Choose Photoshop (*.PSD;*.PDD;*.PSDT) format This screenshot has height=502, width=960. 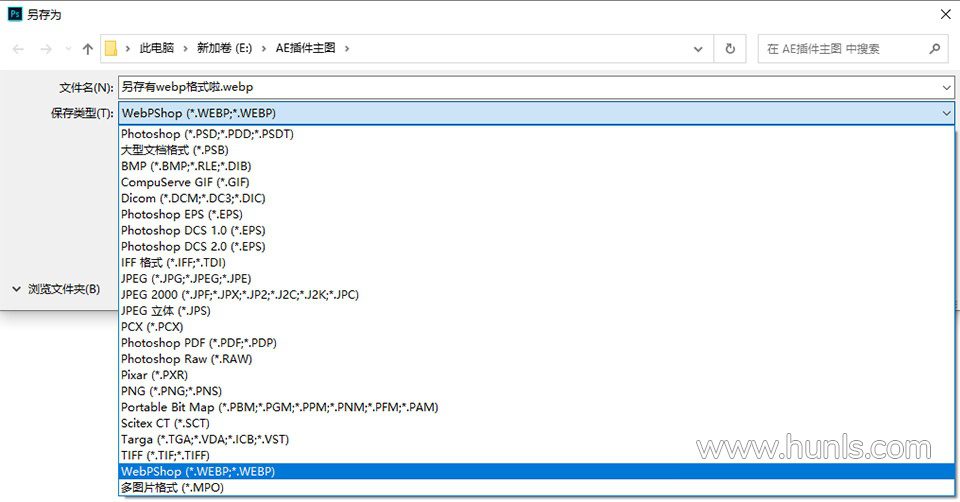(x=536, y=133)
